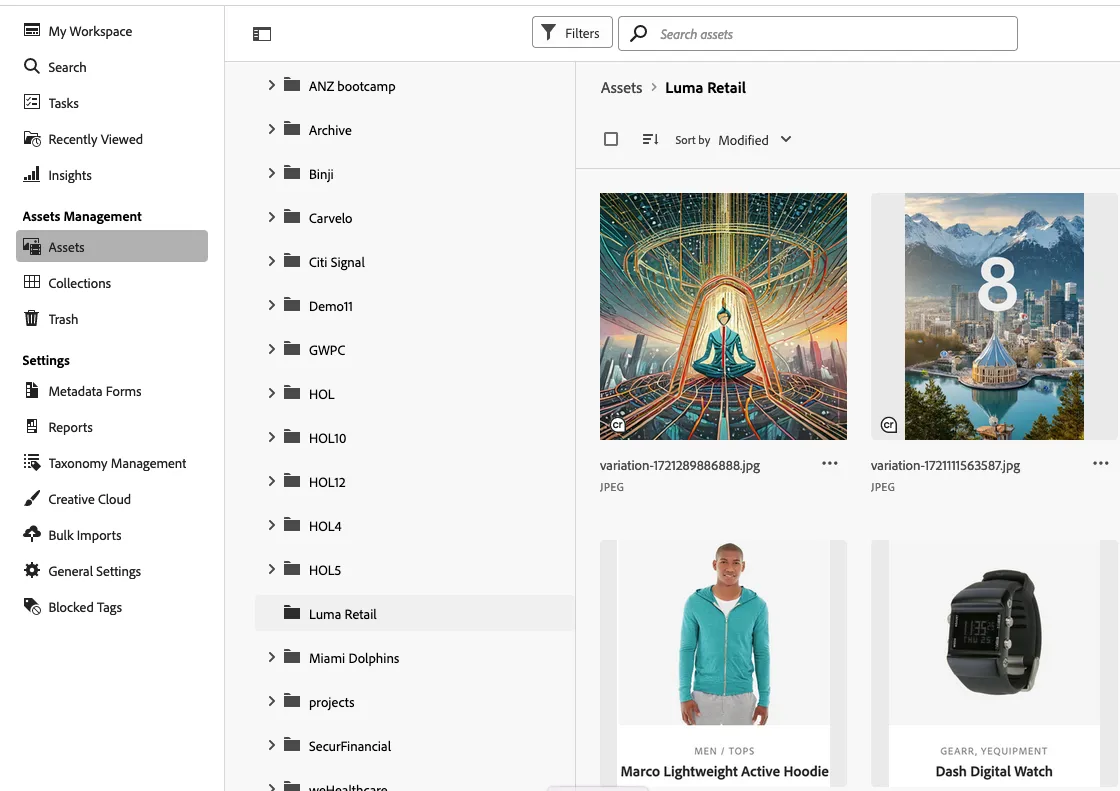Select the Luma Retail folder row
The image size is (1120, 791).
(x=415, y=614)
